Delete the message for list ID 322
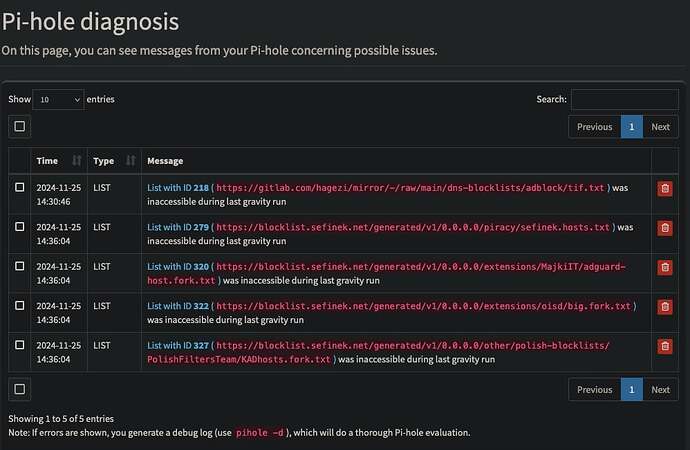Image resolution: width=690 pixels, height=450 pixels. click(665, 306)
